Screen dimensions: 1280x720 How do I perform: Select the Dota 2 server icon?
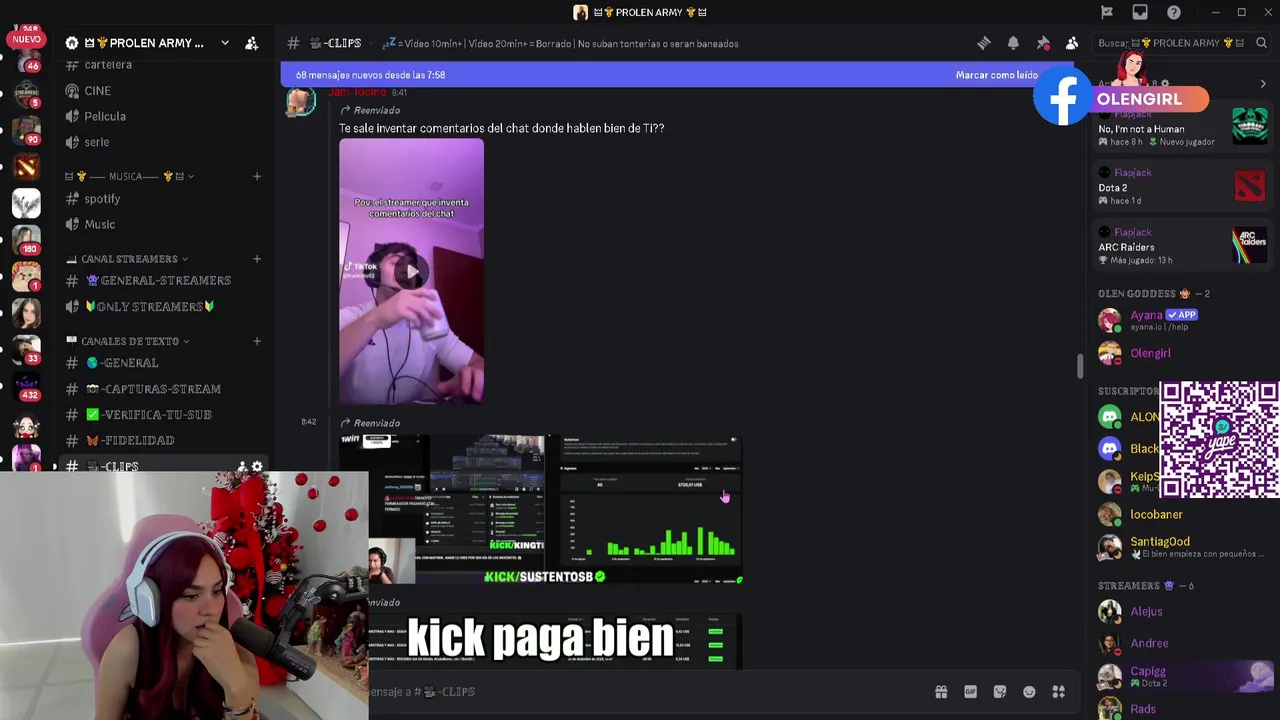coord(26,166)
